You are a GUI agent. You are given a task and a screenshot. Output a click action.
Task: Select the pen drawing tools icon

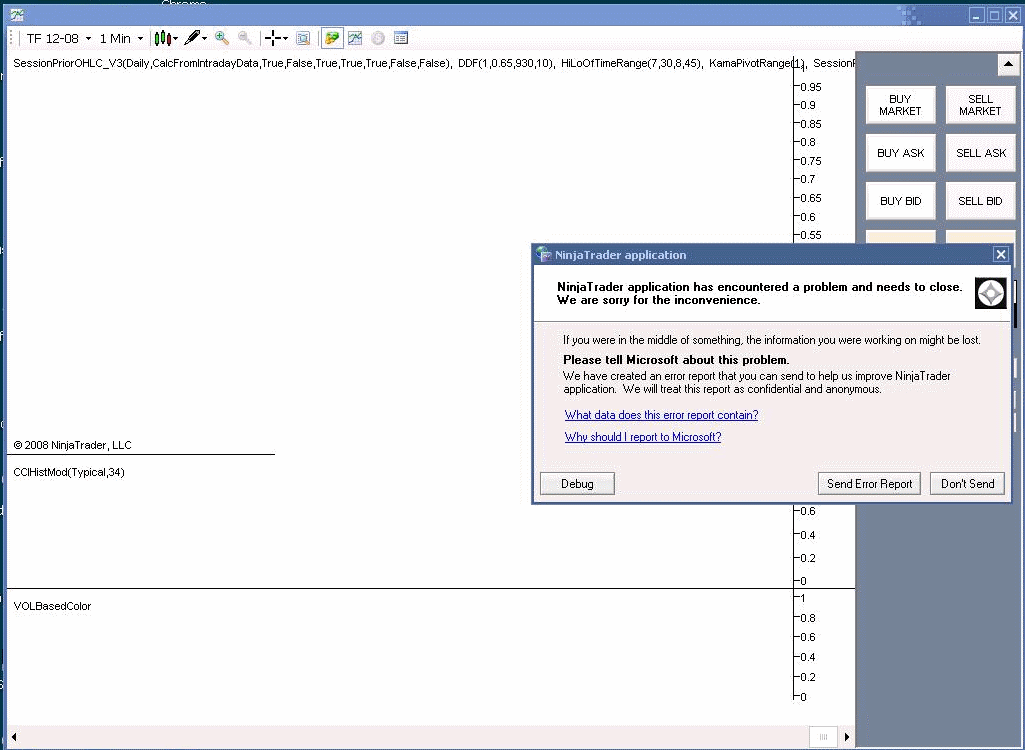tap(192, 38)
